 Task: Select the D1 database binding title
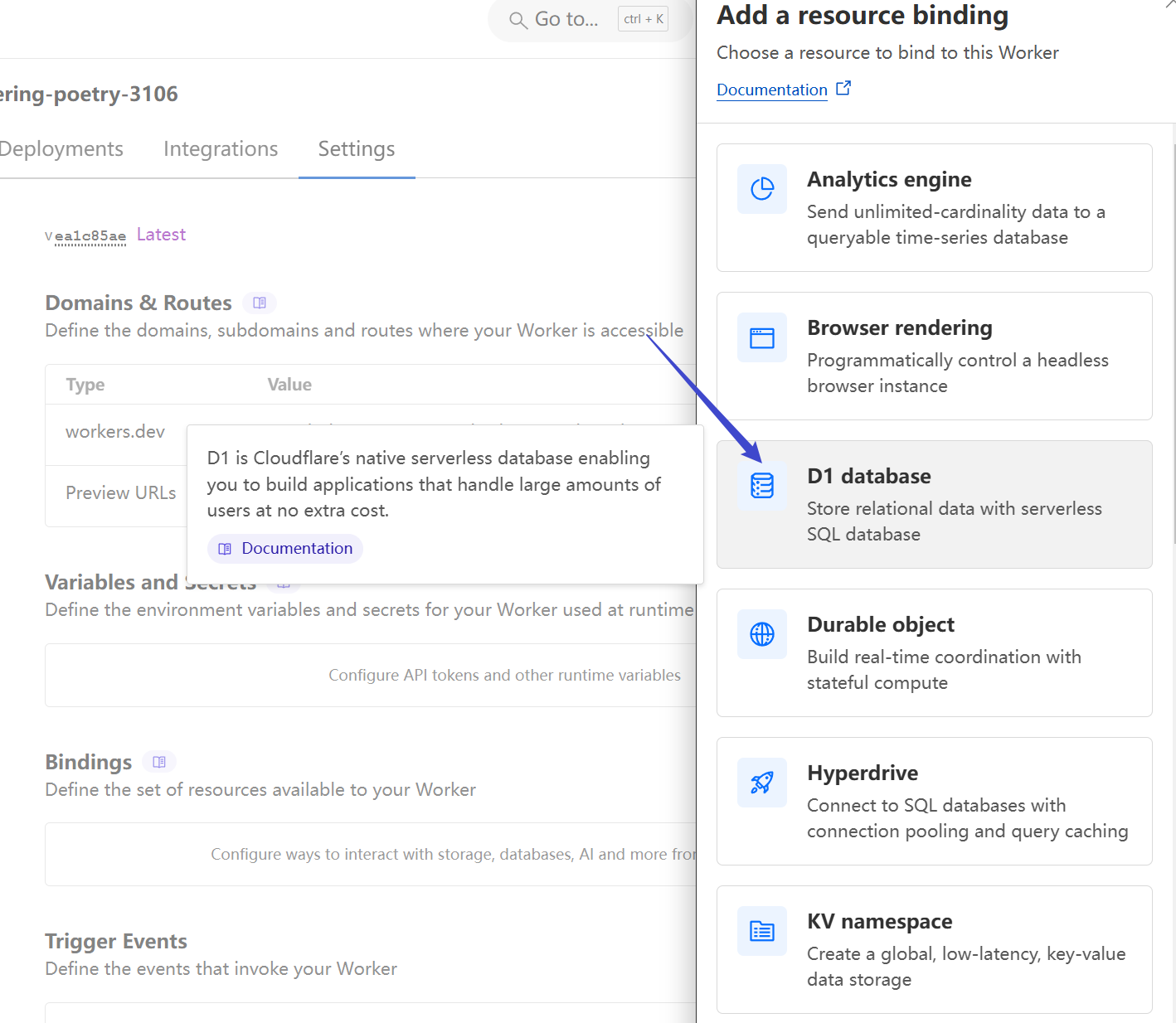point(869,476)
